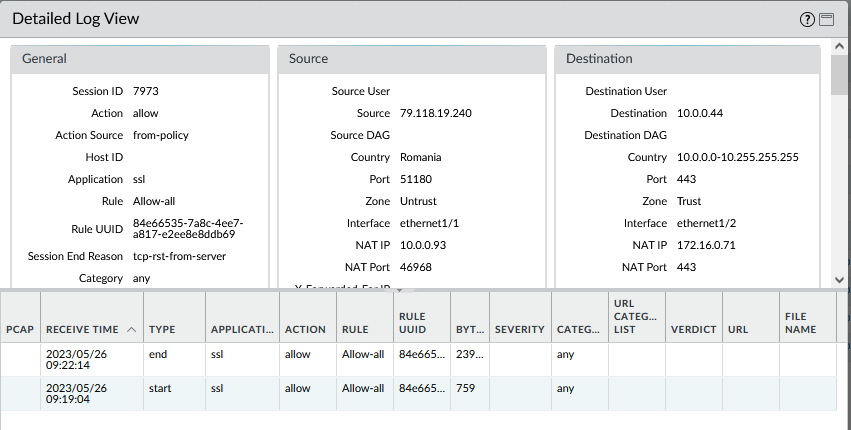Click the scroll-down arrow of details pane
Screen dimensions: 851x430
pyautogui.click(x=839, y=279)
